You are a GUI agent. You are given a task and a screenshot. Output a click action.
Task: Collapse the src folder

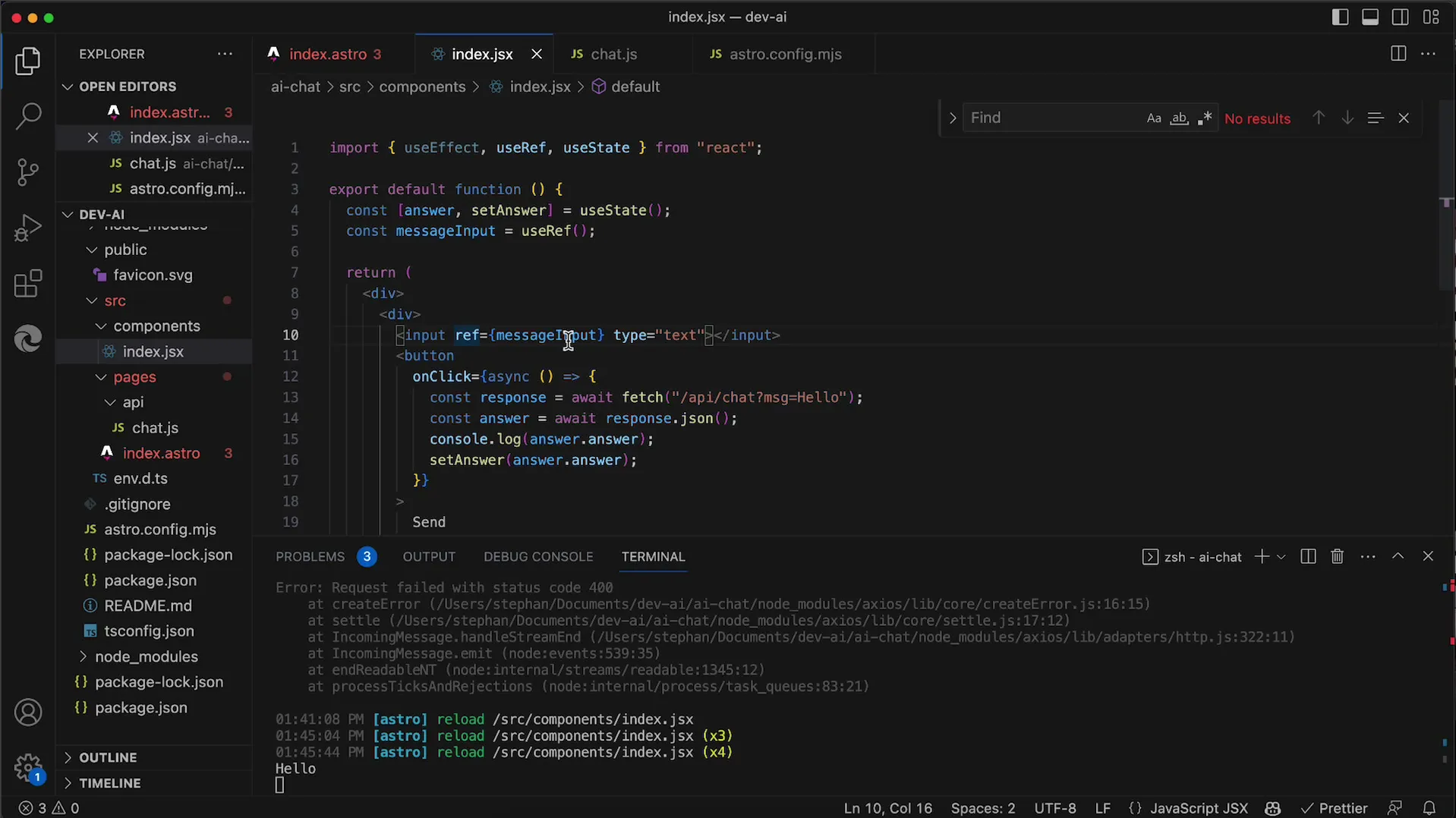click(x=92, y=300)
